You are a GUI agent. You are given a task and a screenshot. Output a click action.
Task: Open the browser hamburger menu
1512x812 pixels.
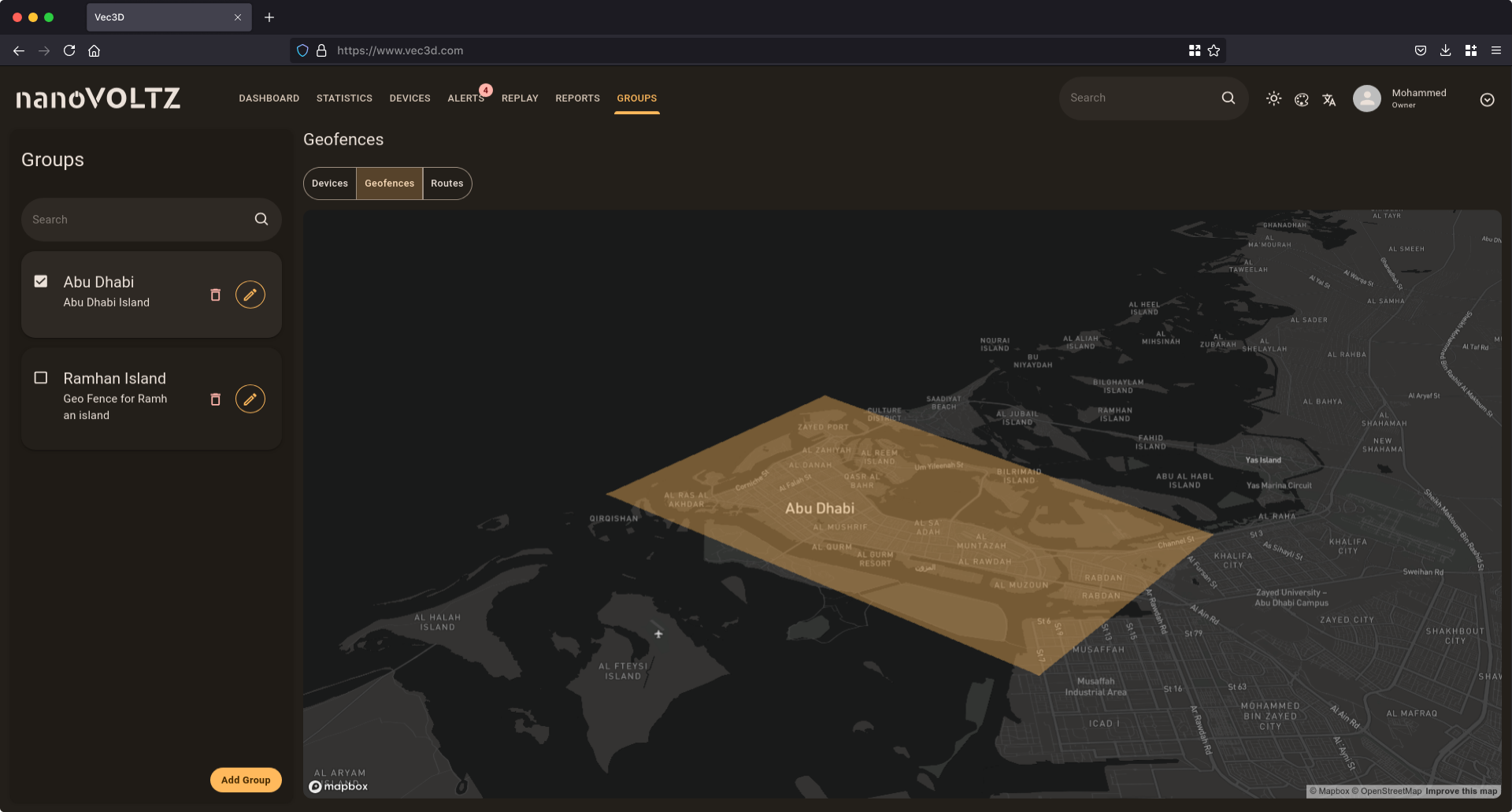point(1496,50)
